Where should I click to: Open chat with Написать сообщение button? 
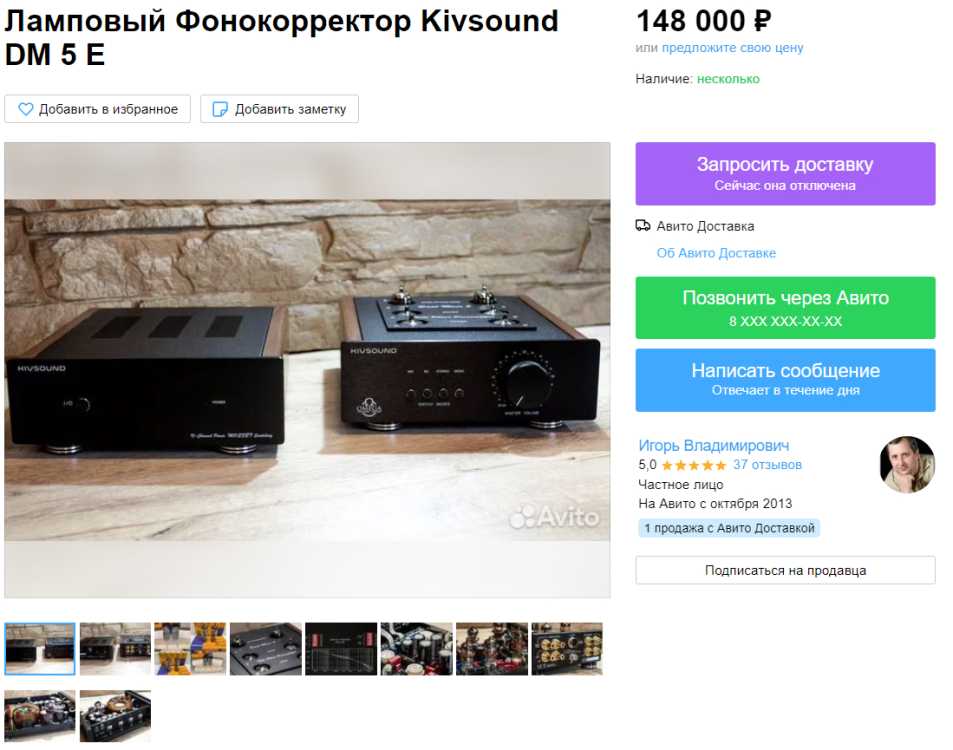click(785, 380)
